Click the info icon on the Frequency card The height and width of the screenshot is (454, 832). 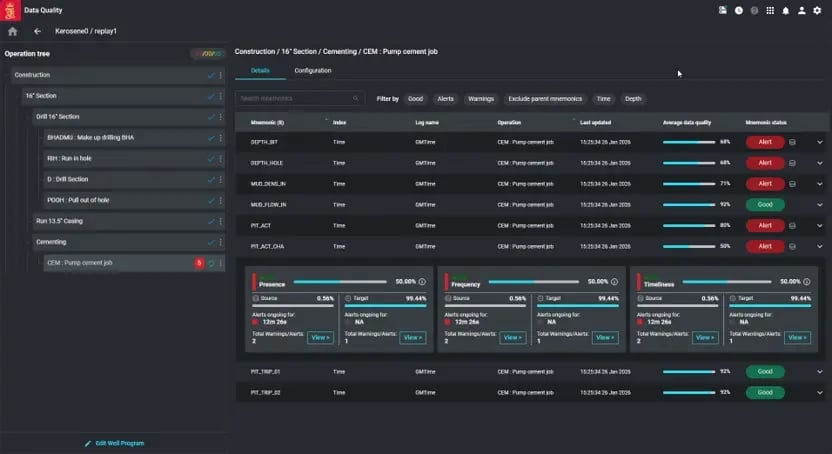614,282
